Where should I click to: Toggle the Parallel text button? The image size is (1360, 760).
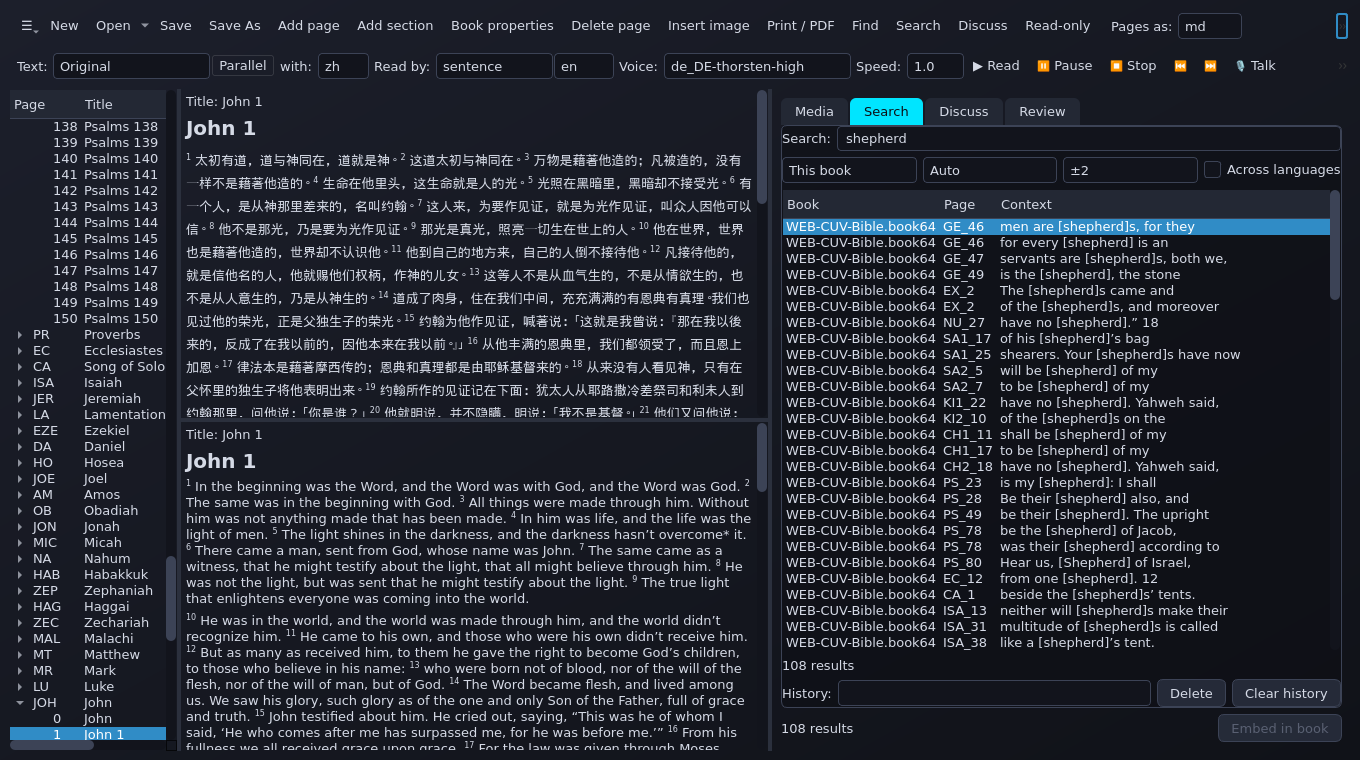point(243,65)
